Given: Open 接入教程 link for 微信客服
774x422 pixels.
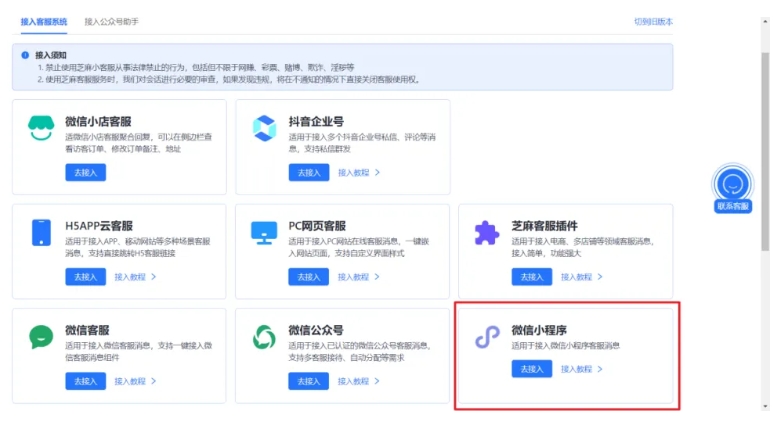Looking at the screenshot, I should (x=135, y=381).
